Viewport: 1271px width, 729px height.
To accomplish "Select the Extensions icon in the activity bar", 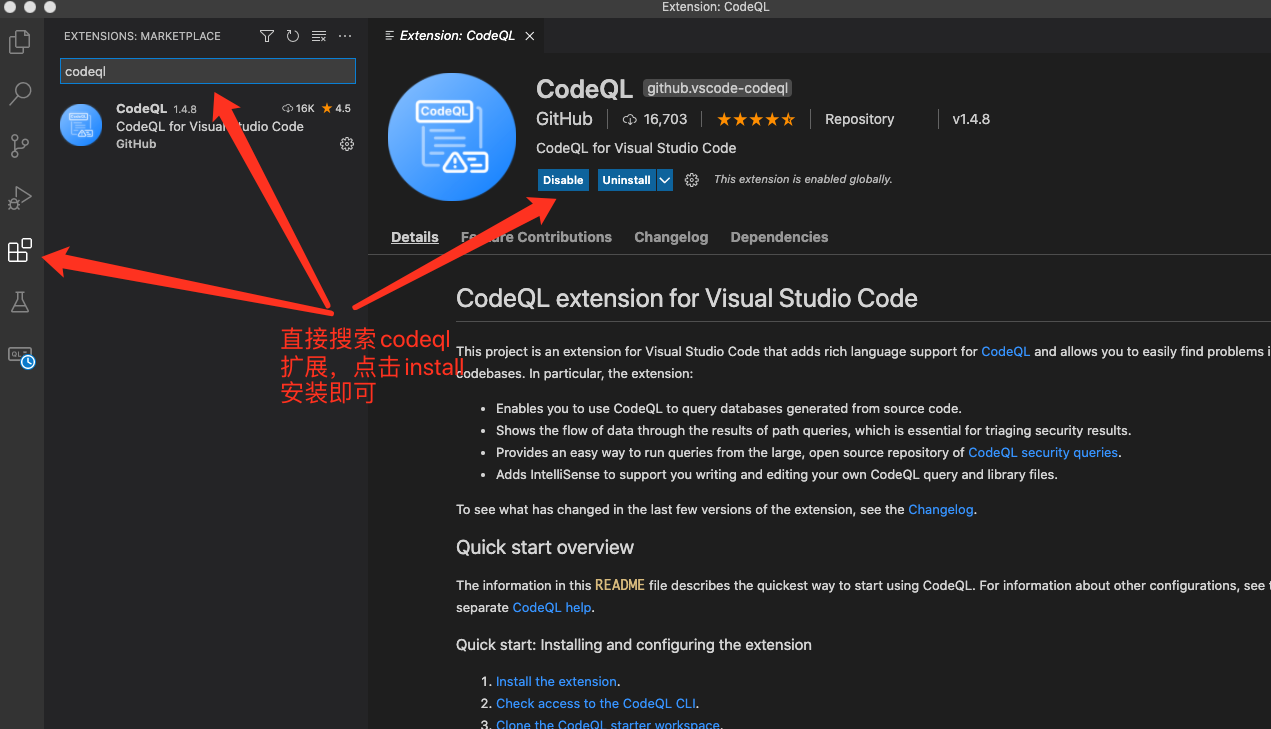I will tap(20, 250).
